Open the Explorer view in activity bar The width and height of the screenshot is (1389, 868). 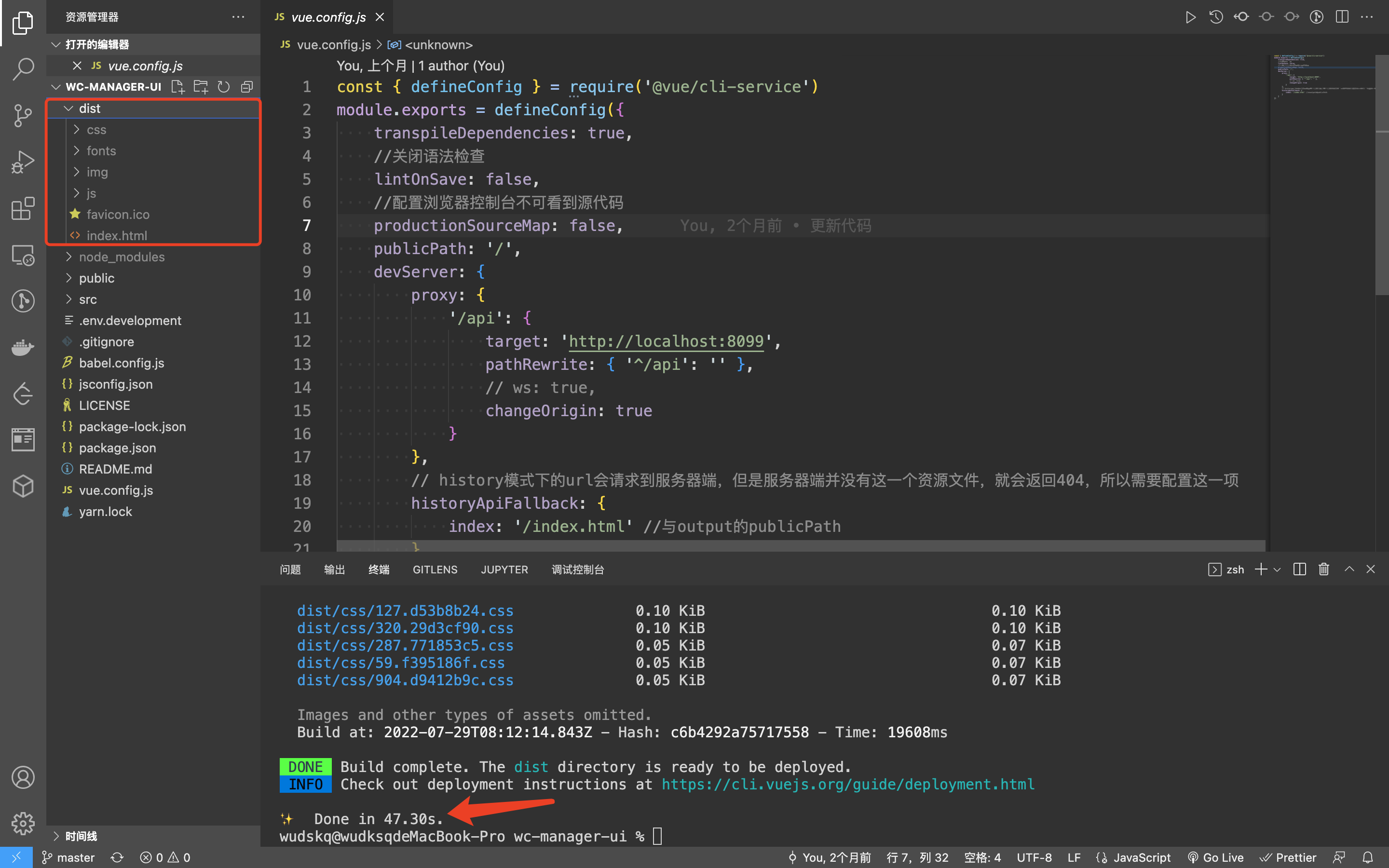point(23,23)
